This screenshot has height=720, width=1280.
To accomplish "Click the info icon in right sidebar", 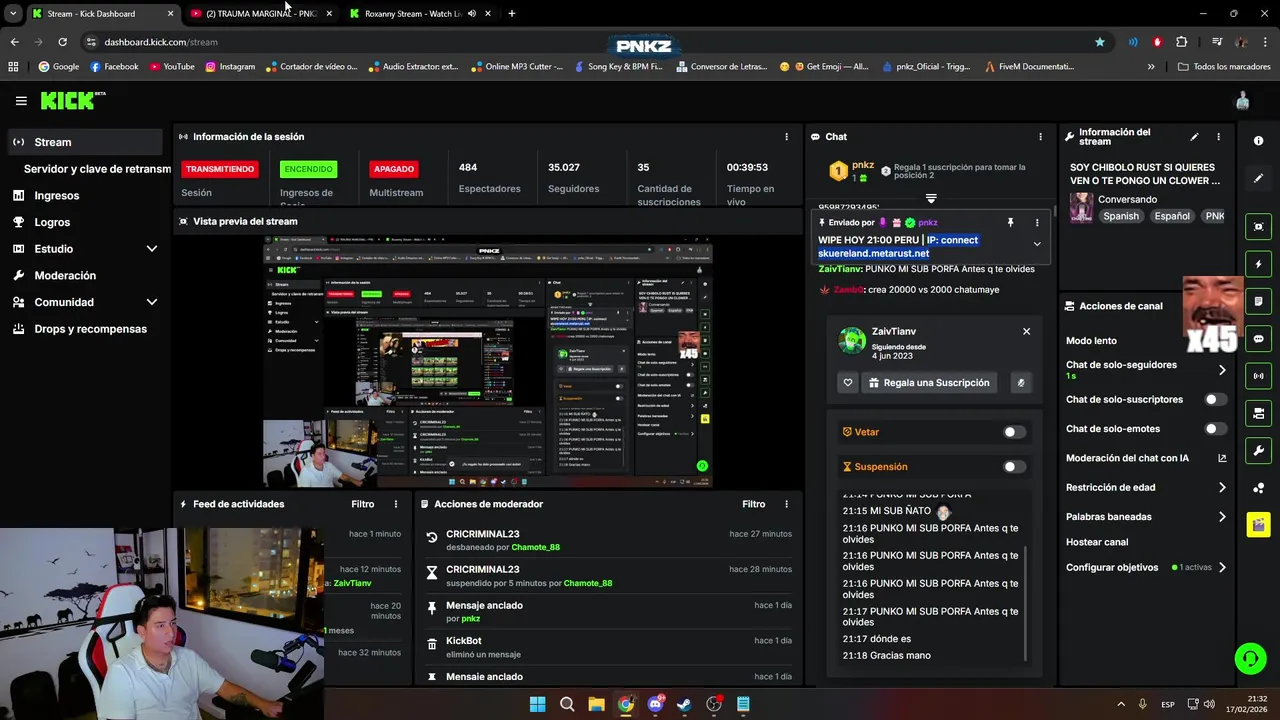I will pyautogui.click(x=1258, y=141).
